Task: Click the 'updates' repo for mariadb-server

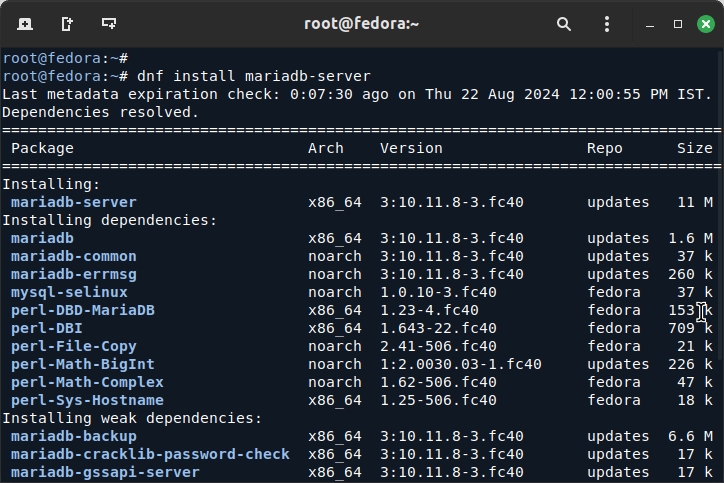Action: [x=618, y=202]
